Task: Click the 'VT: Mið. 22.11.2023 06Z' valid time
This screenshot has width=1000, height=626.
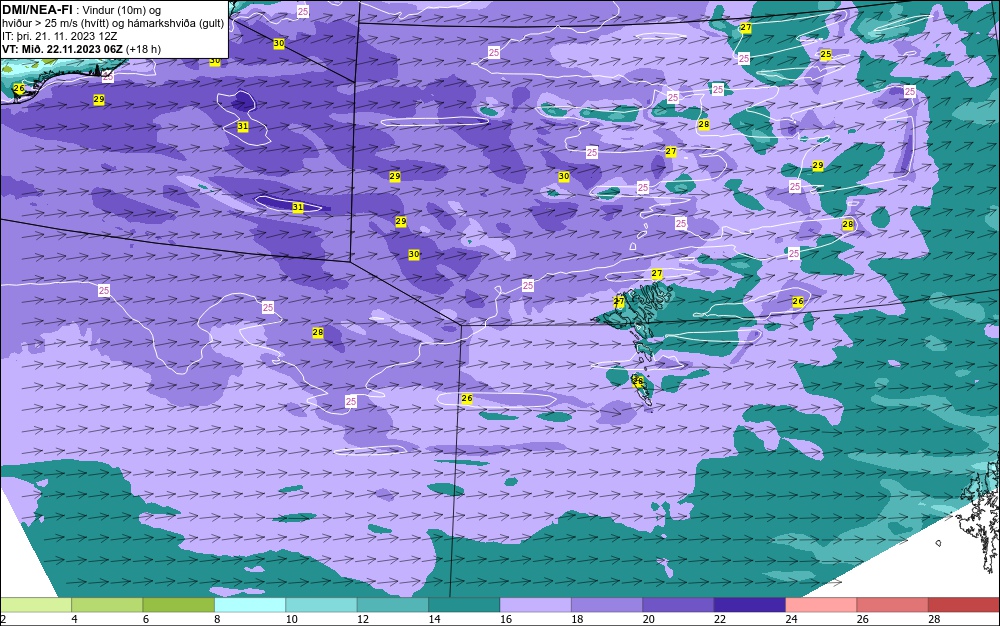Action: (x=62, y=49)
